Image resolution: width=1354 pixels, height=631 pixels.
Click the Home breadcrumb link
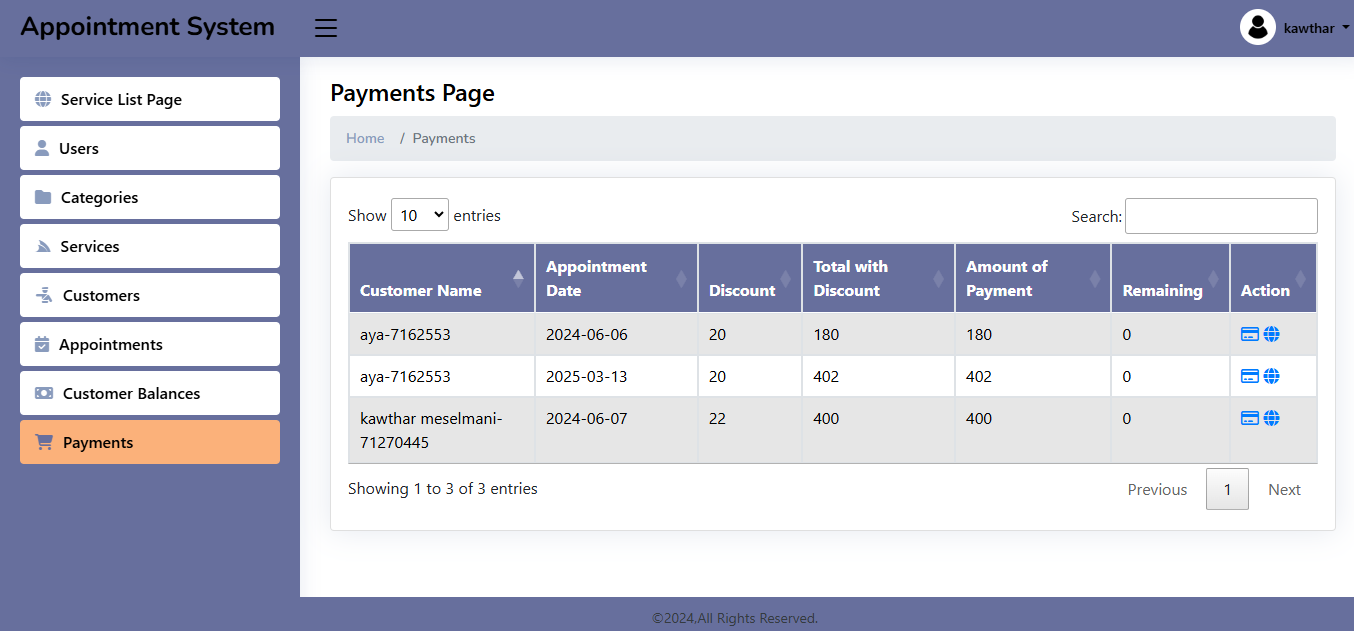pos(365,138)
